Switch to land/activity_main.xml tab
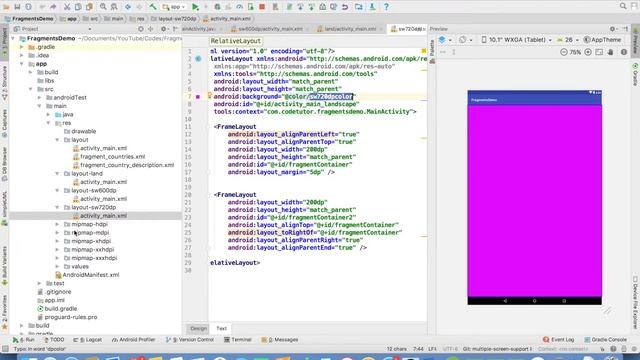640x360 pixels. tap(350, 29)
